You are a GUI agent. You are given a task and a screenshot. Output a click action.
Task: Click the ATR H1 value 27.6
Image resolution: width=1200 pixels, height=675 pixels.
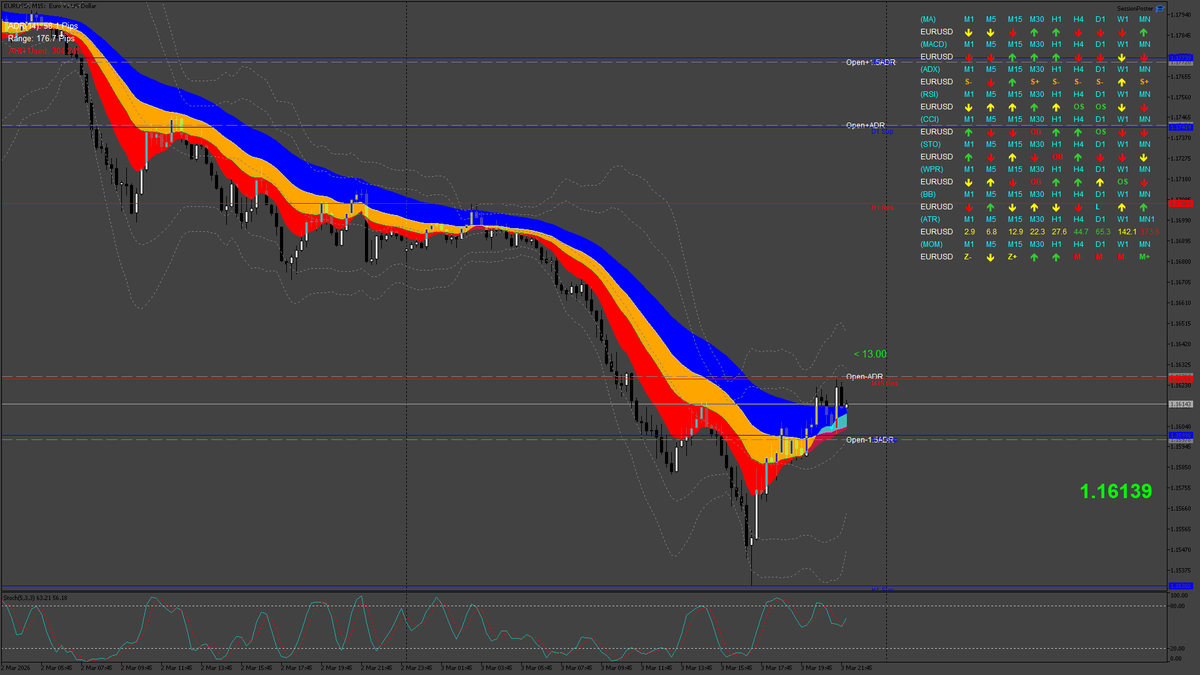tap(1059, 232)
